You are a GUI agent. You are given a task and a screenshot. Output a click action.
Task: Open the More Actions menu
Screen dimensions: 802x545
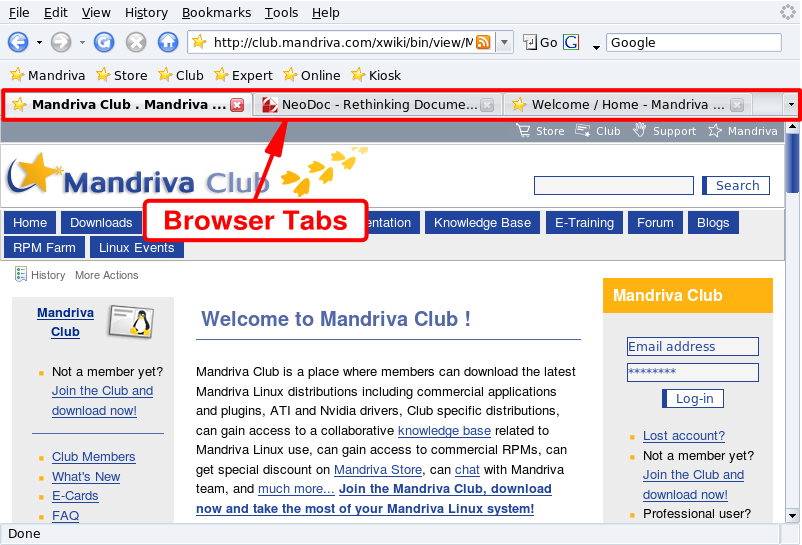106,275
